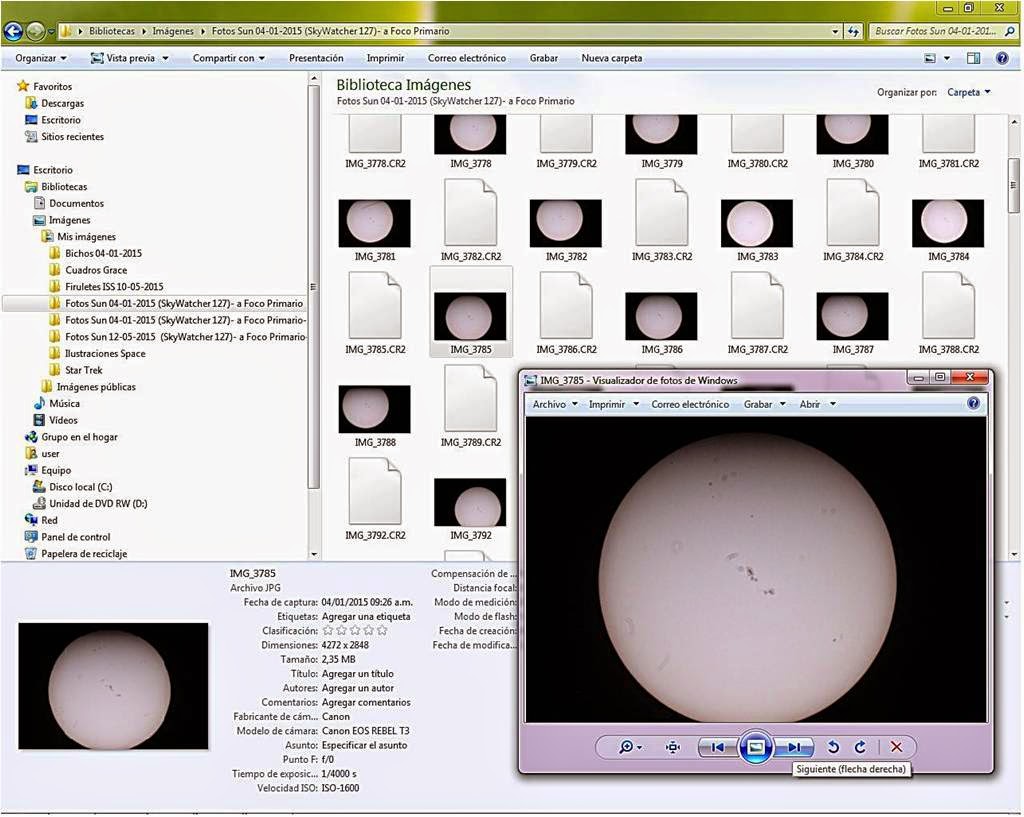
Task: Toggle the preview pane icon in Explorer toolbar
Action: point(973,58)
